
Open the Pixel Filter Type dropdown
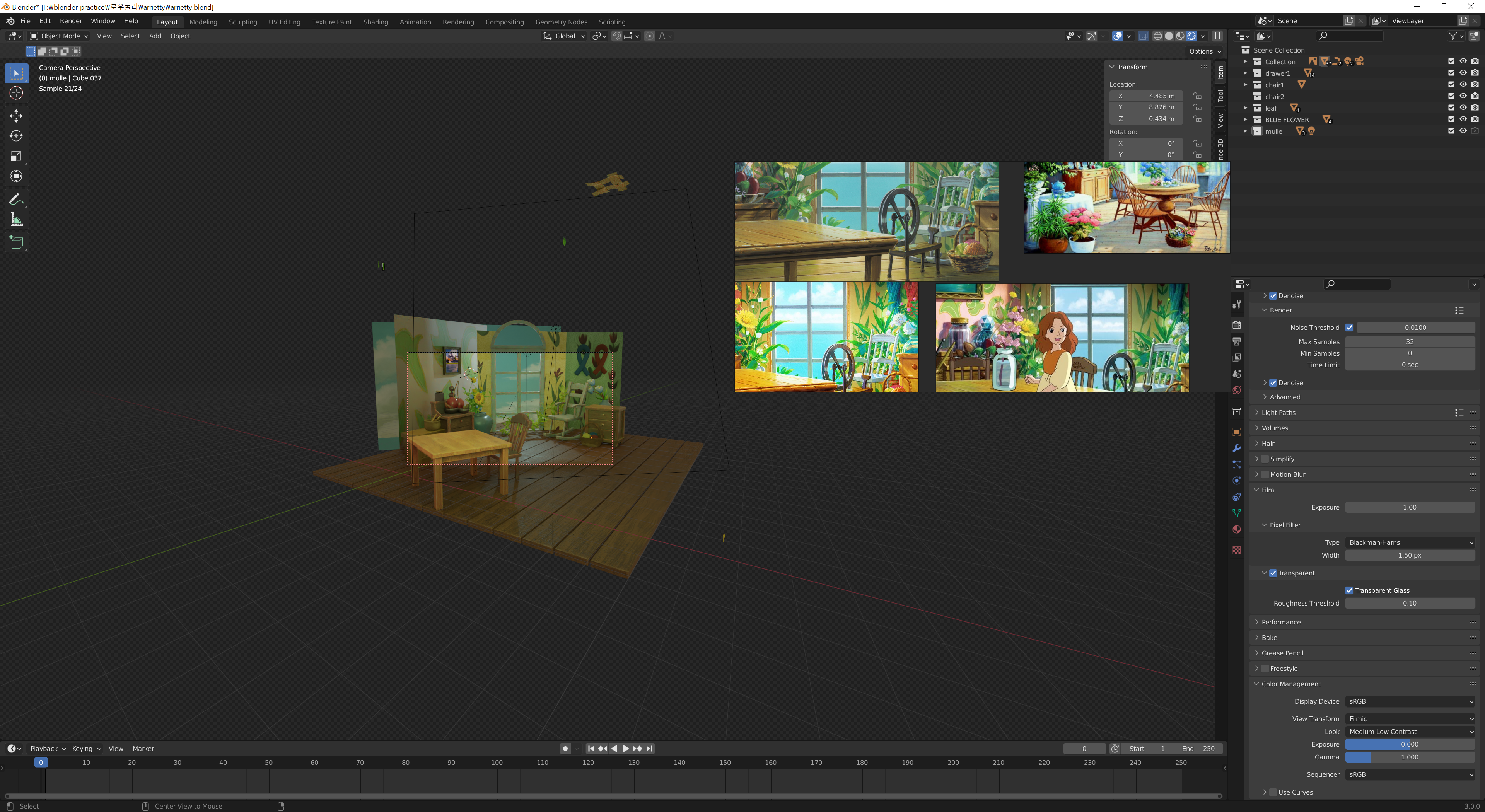(1410, 542)
